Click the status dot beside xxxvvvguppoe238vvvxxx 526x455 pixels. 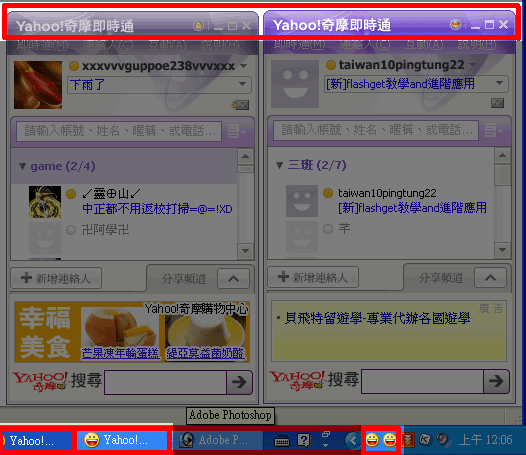73,66
